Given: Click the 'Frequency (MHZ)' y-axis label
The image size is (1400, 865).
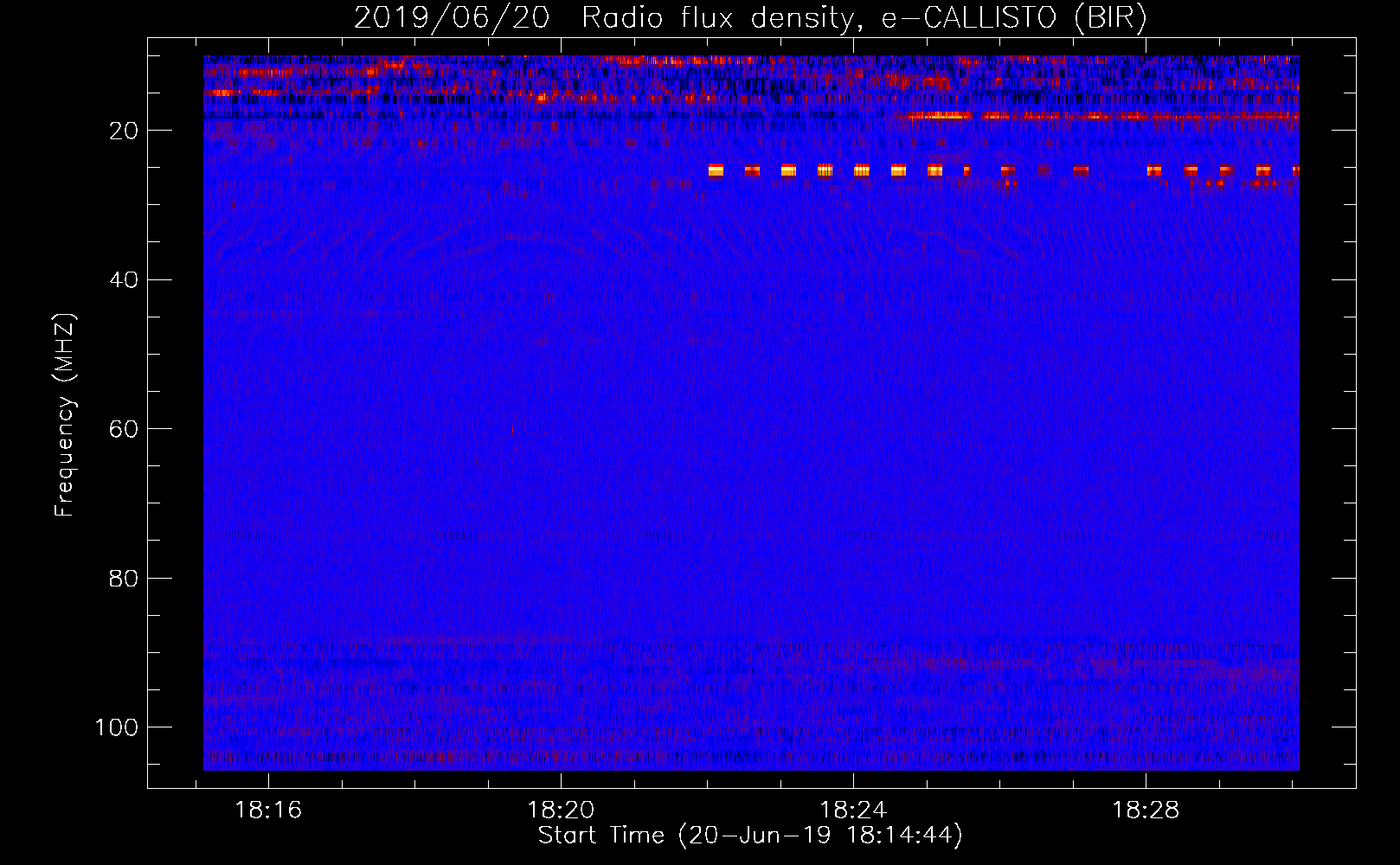Looking at the screenshot, I should click(x=65, y=415).
